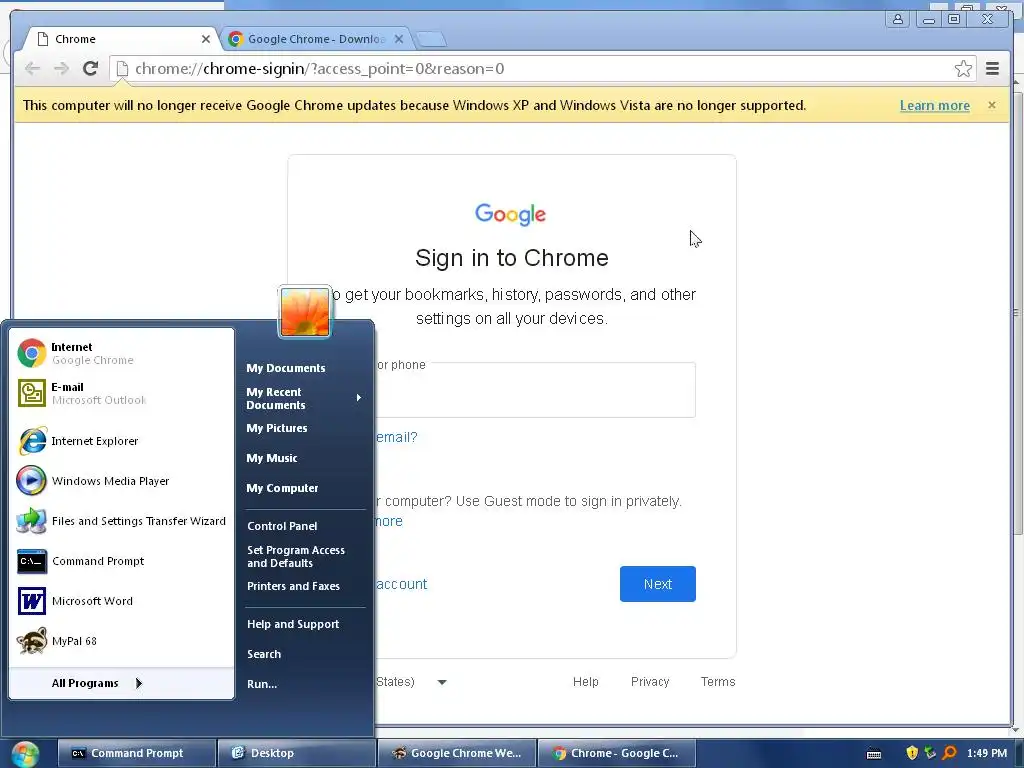Click the Start orb button
The image size is (1024, 768).
click(25, 754)
